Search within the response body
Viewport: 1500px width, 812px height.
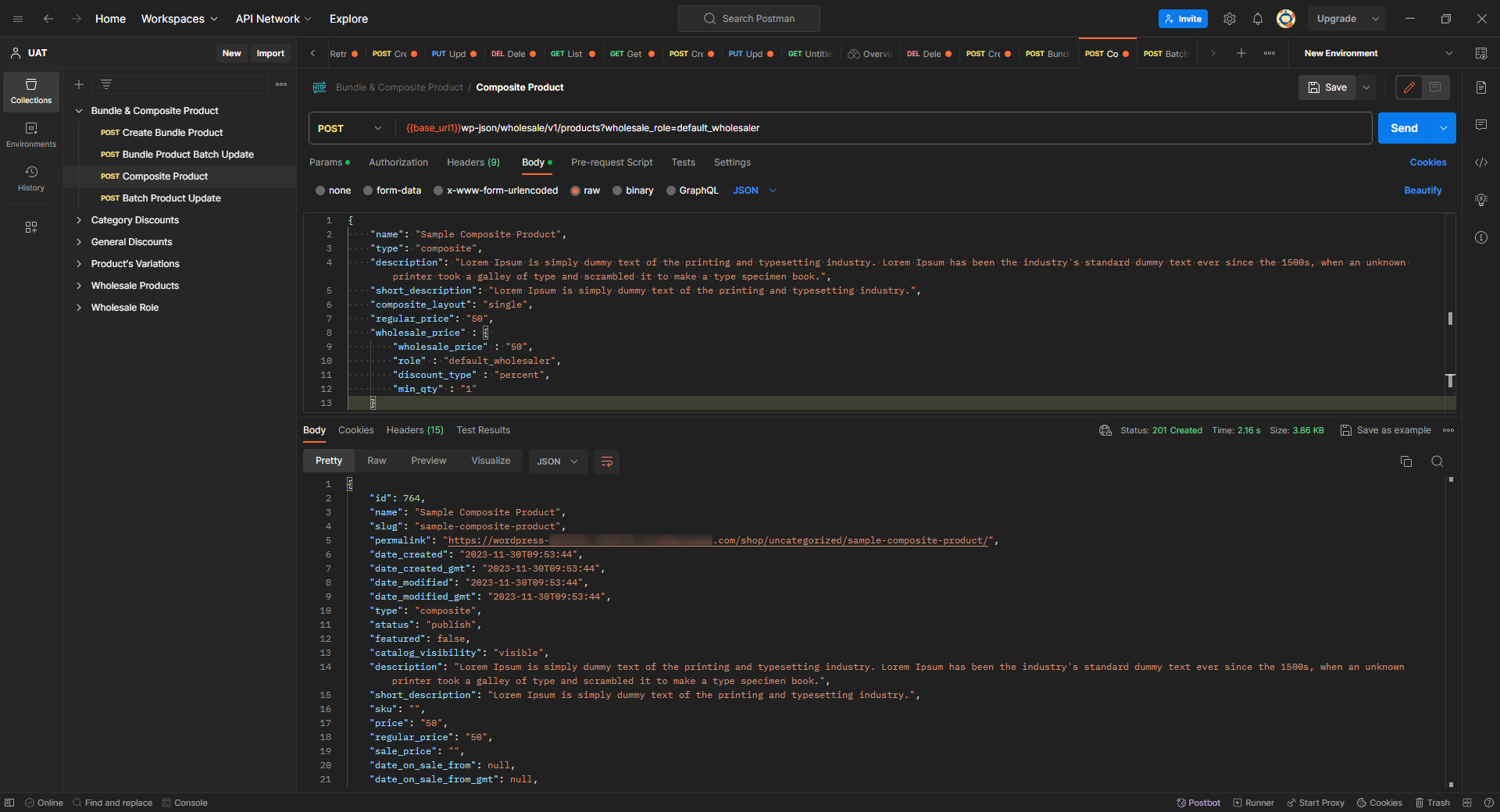point(1437,461)
